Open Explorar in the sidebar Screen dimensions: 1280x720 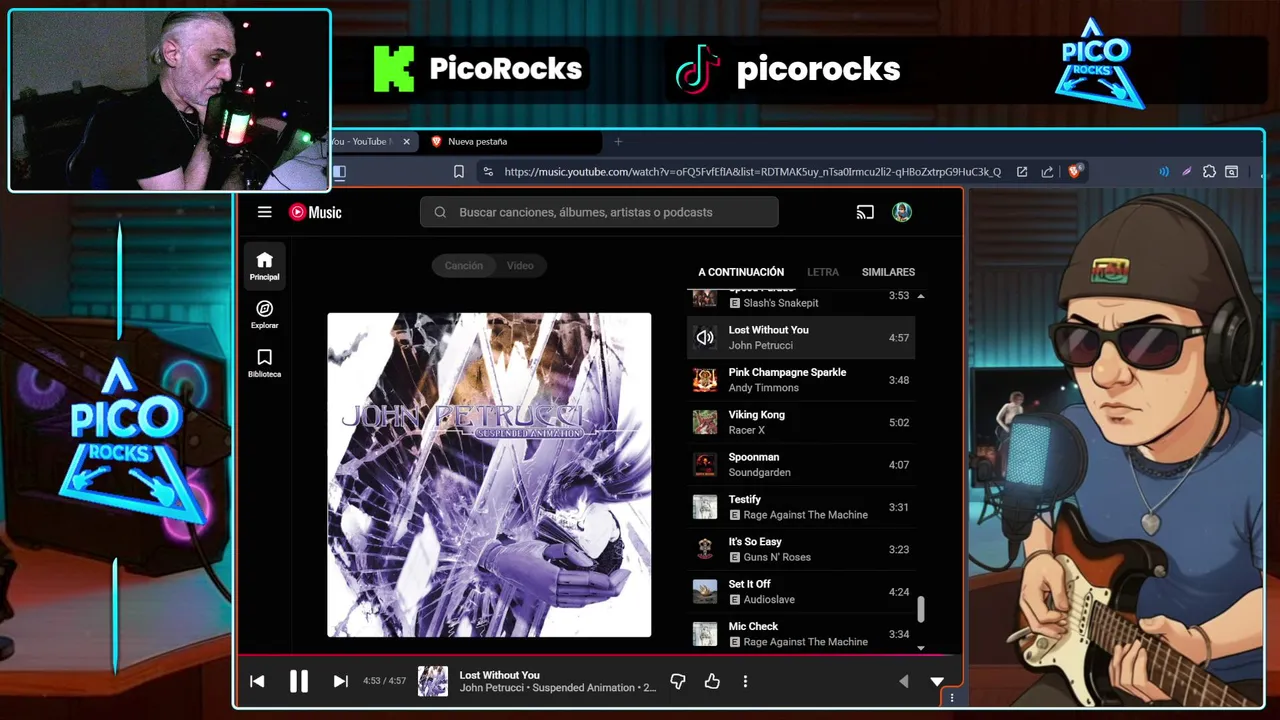(x=265, y=315)
